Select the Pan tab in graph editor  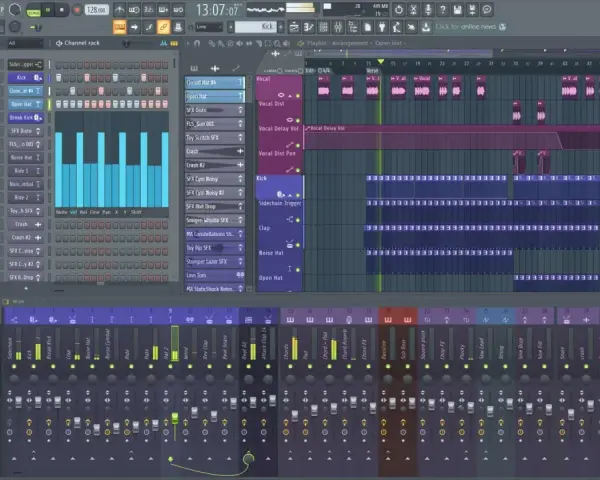pyautogui.click(x=106, y=212)
